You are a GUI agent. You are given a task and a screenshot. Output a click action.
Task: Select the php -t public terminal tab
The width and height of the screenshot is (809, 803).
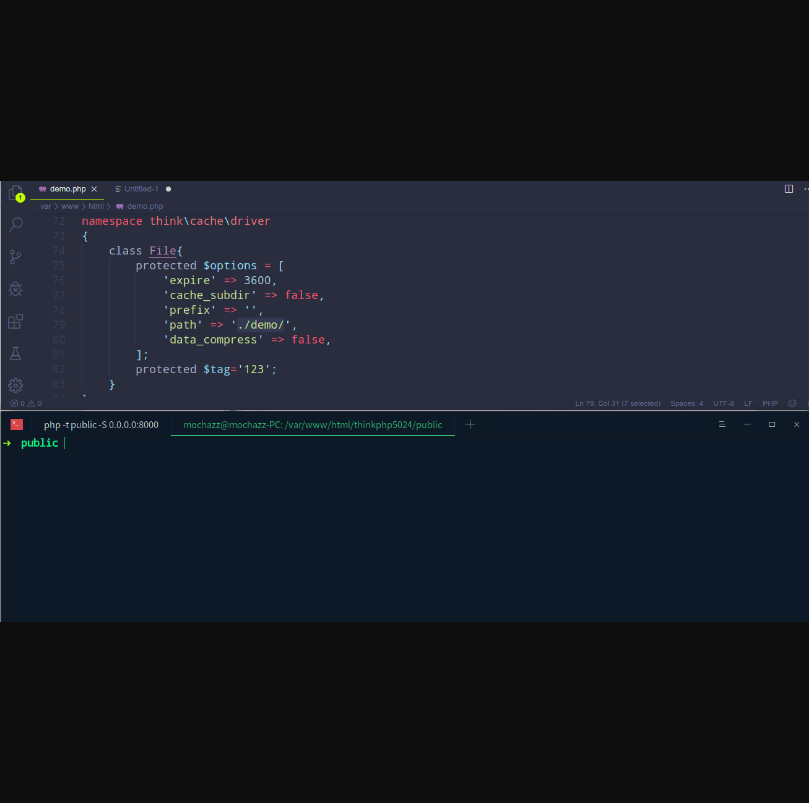[x=100, y=424]
